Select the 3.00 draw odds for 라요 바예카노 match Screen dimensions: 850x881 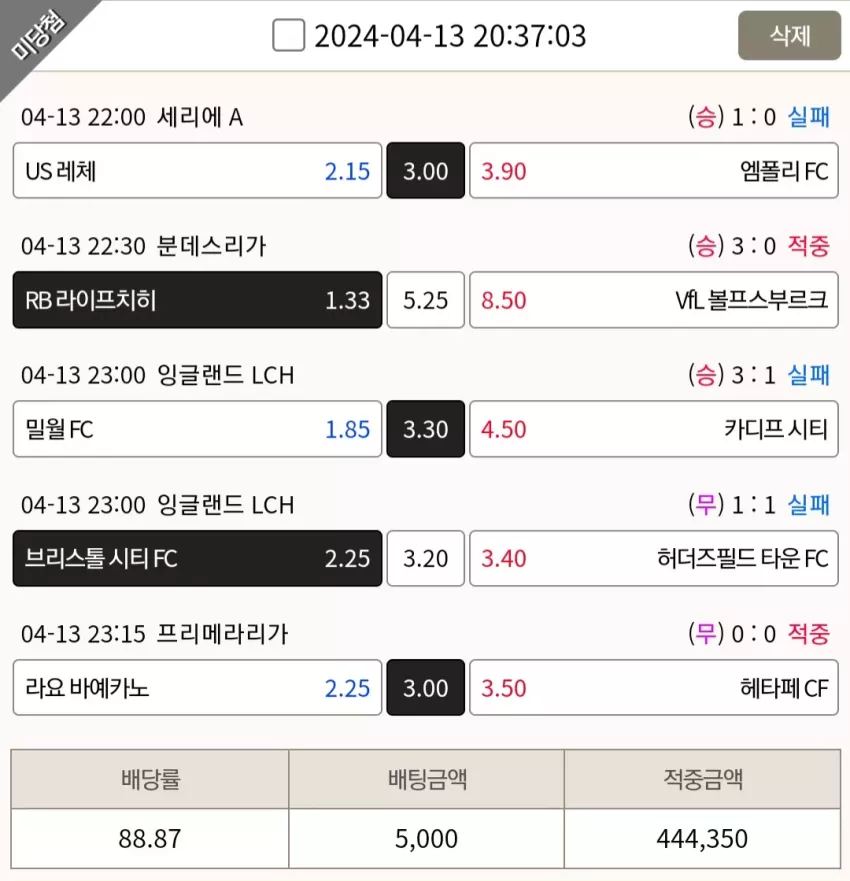426,687
